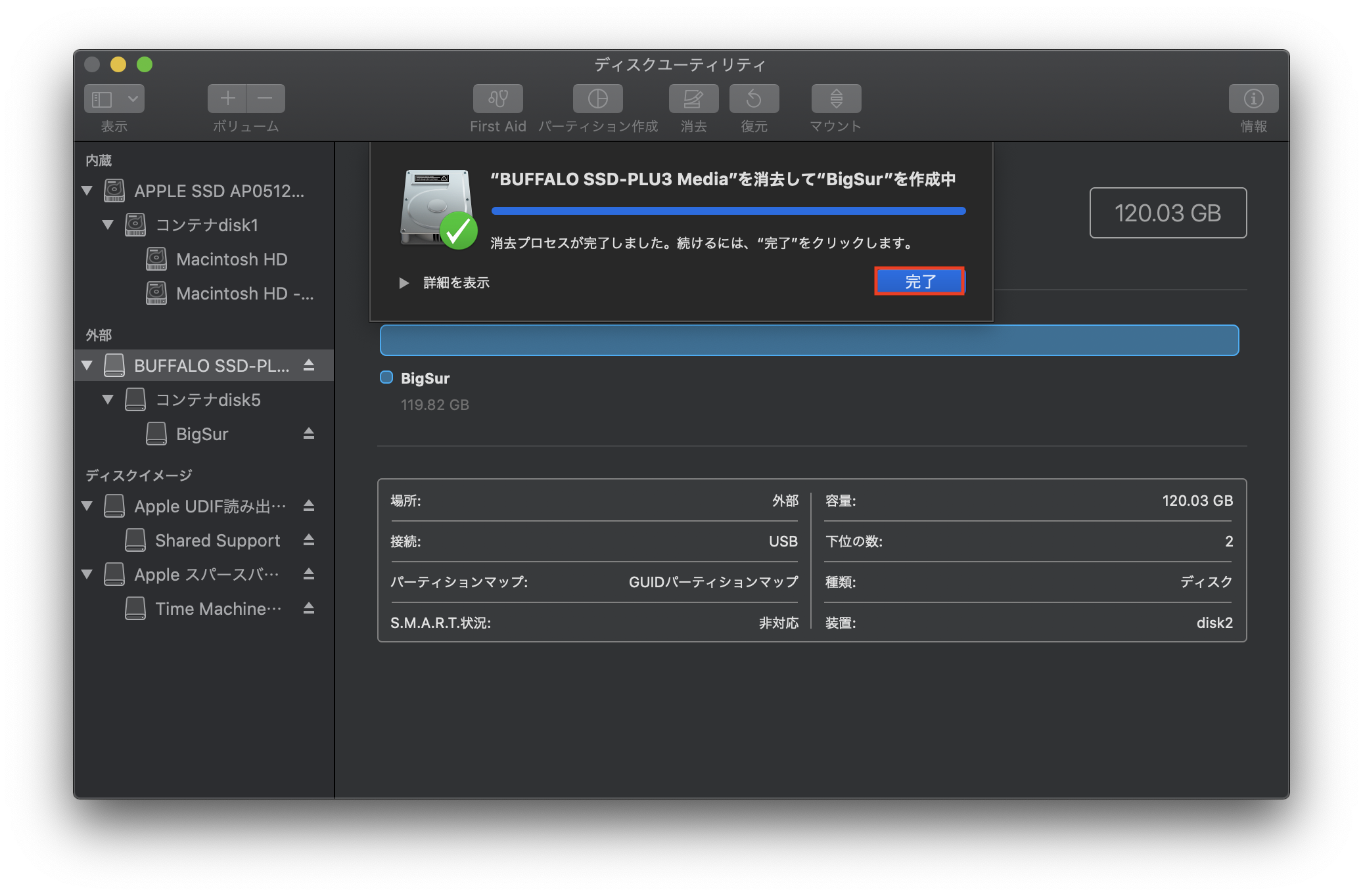The width and height of the screenshot is (1363, 896).
Task: Eject the Shared Support volume
Action: point(309,540)
